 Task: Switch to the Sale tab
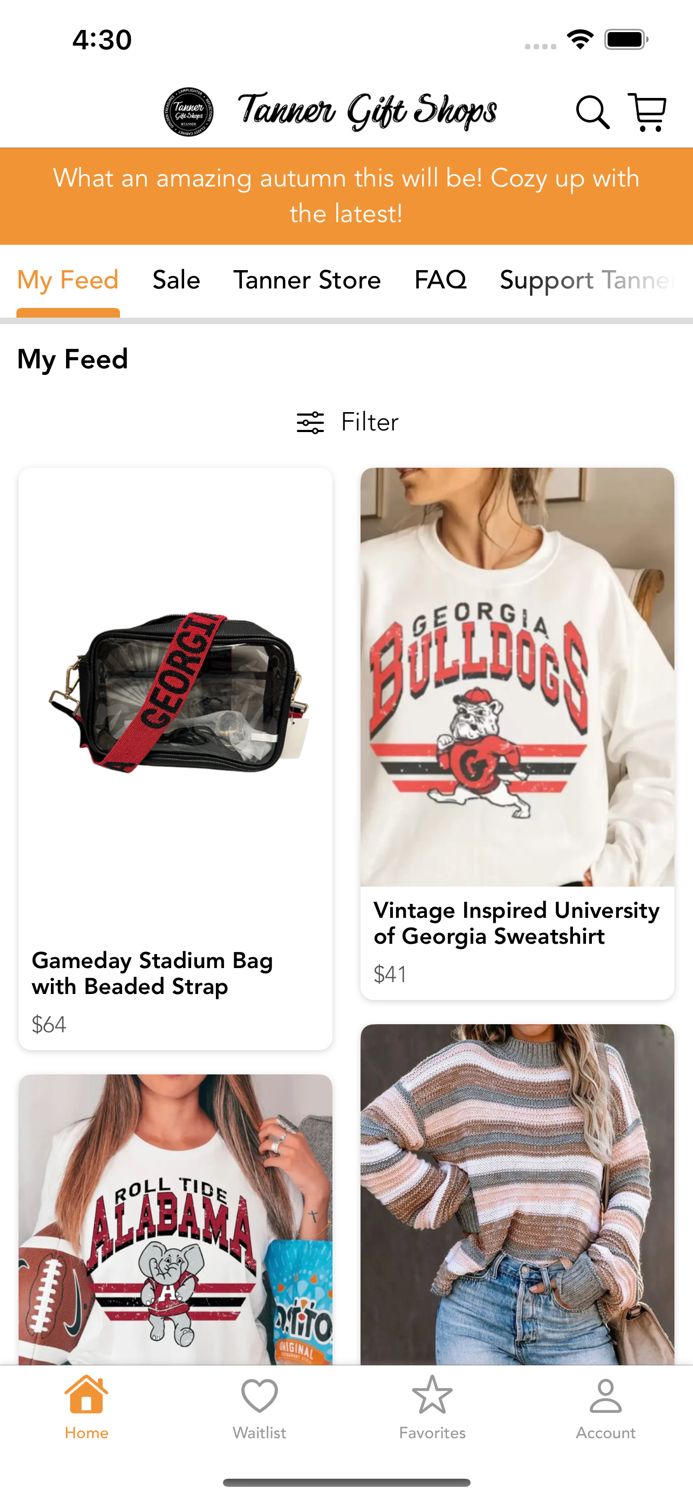click(x=176, y=281)
